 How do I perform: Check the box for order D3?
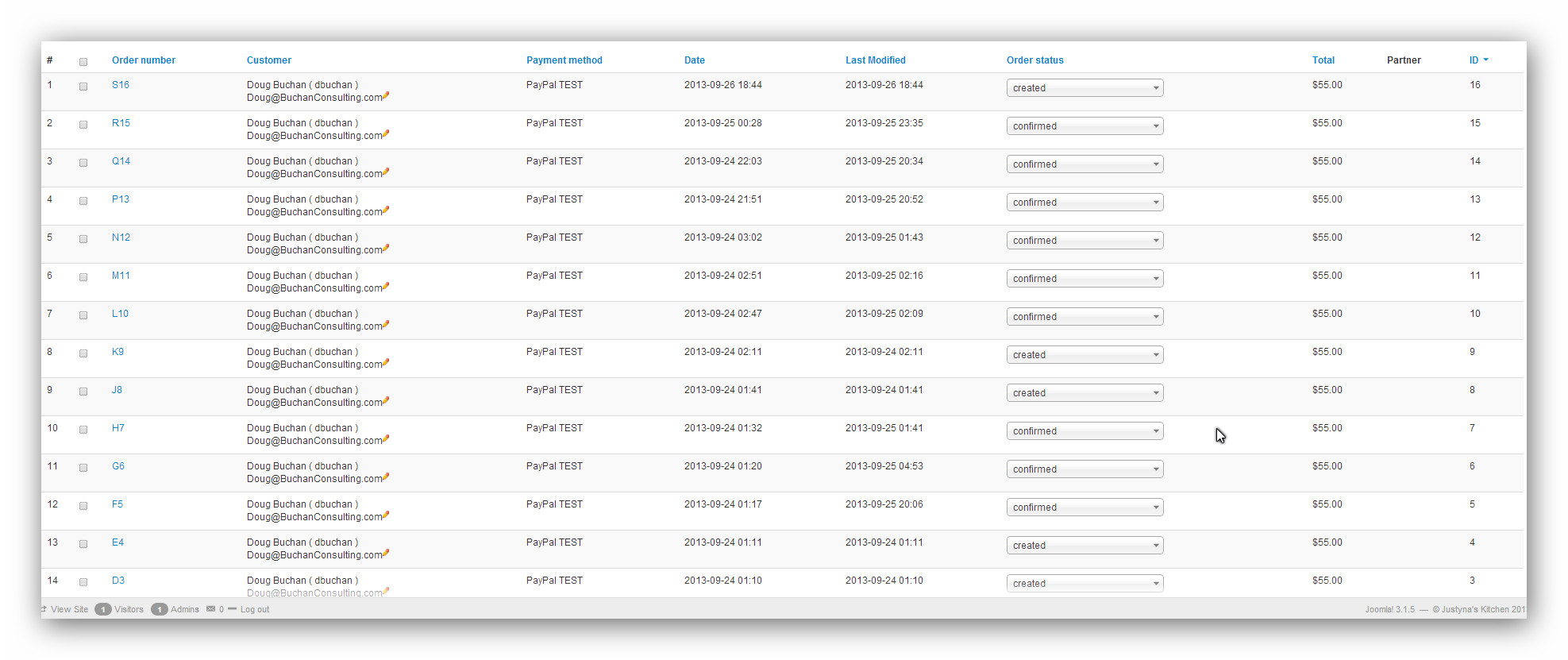(x=83, y=582)
